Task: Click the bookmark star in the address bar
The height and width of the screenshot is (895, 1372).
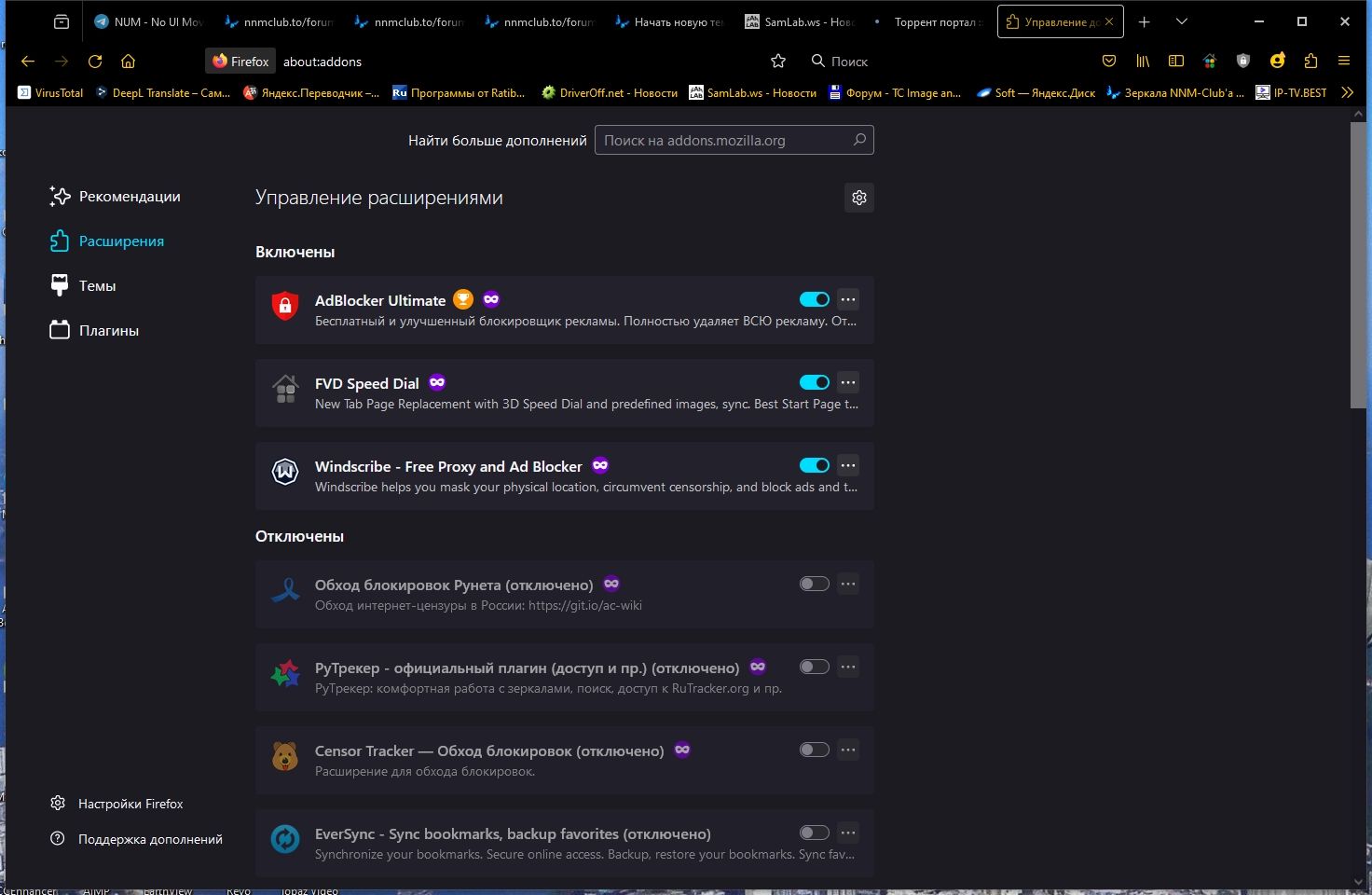Action: coord(777,61)
